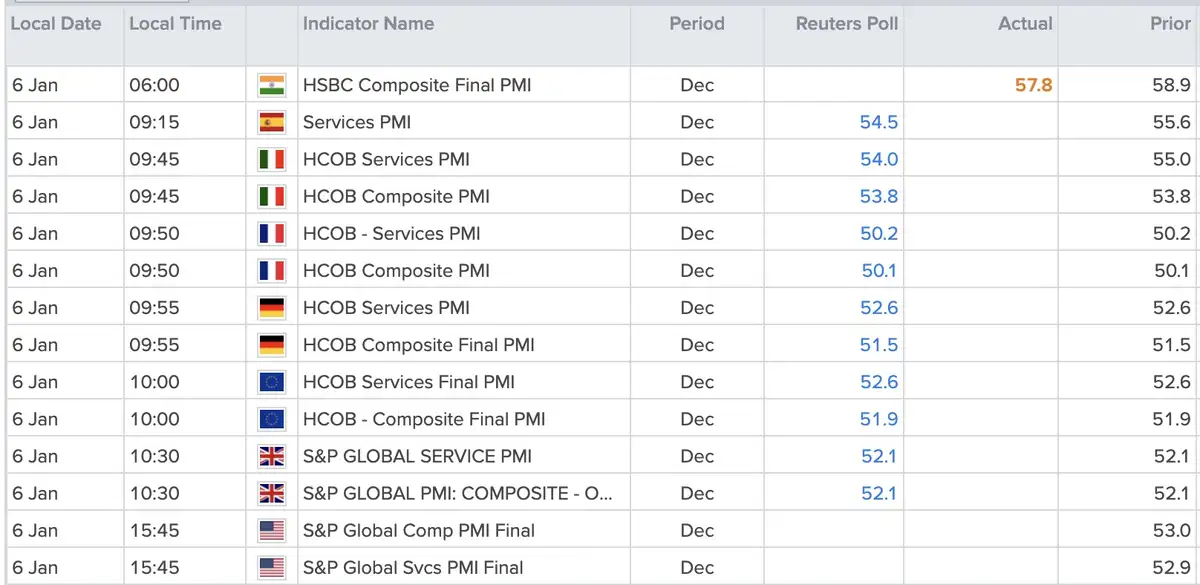Click the prior value 53.0
Viewport: 1200px width, 585px height.
click(1171, 529)
